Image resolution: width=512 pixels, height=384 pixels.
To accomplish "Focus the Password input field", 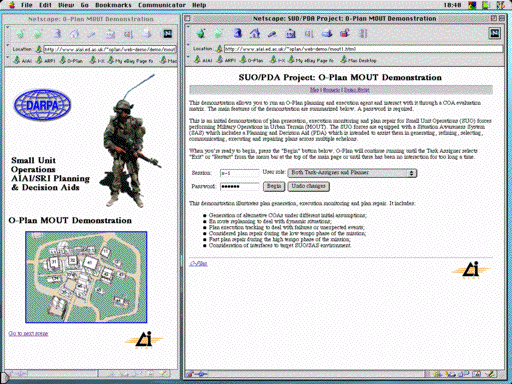I will tap(240, 186).
